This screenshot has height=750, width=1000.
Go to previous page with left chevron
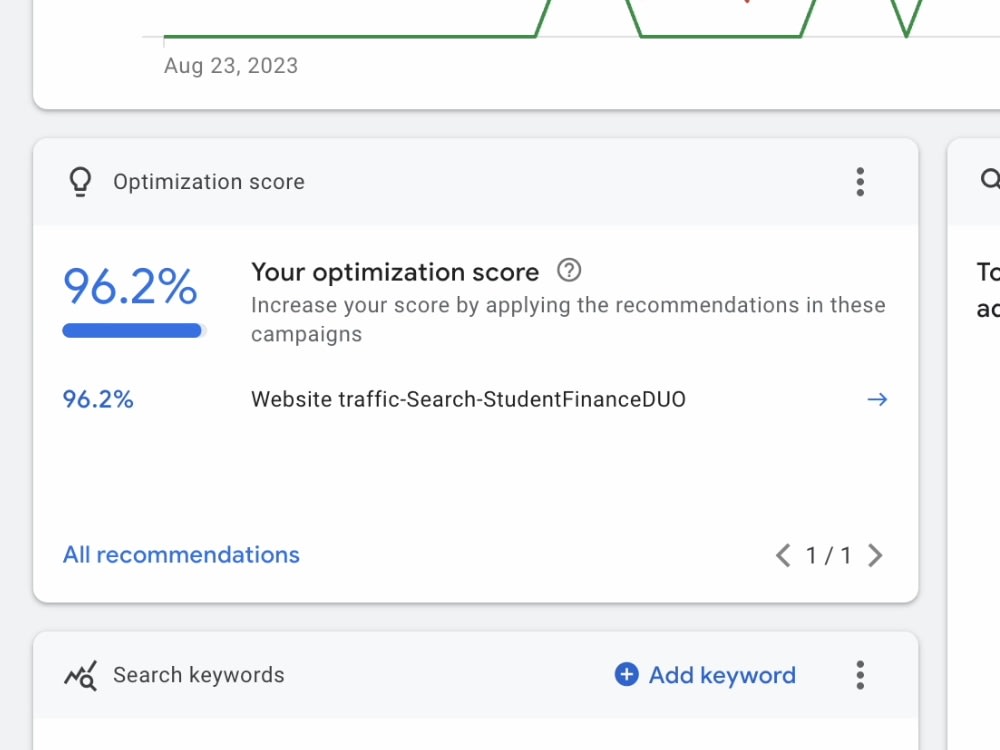click(x=783, y=555)
